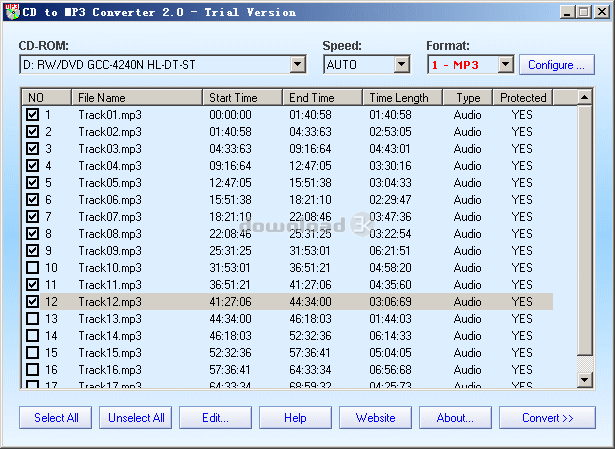Uncheck the Track01.mp3 checkbox
The height and width of the screenshot is (449, 615).
tap(33, 115)
